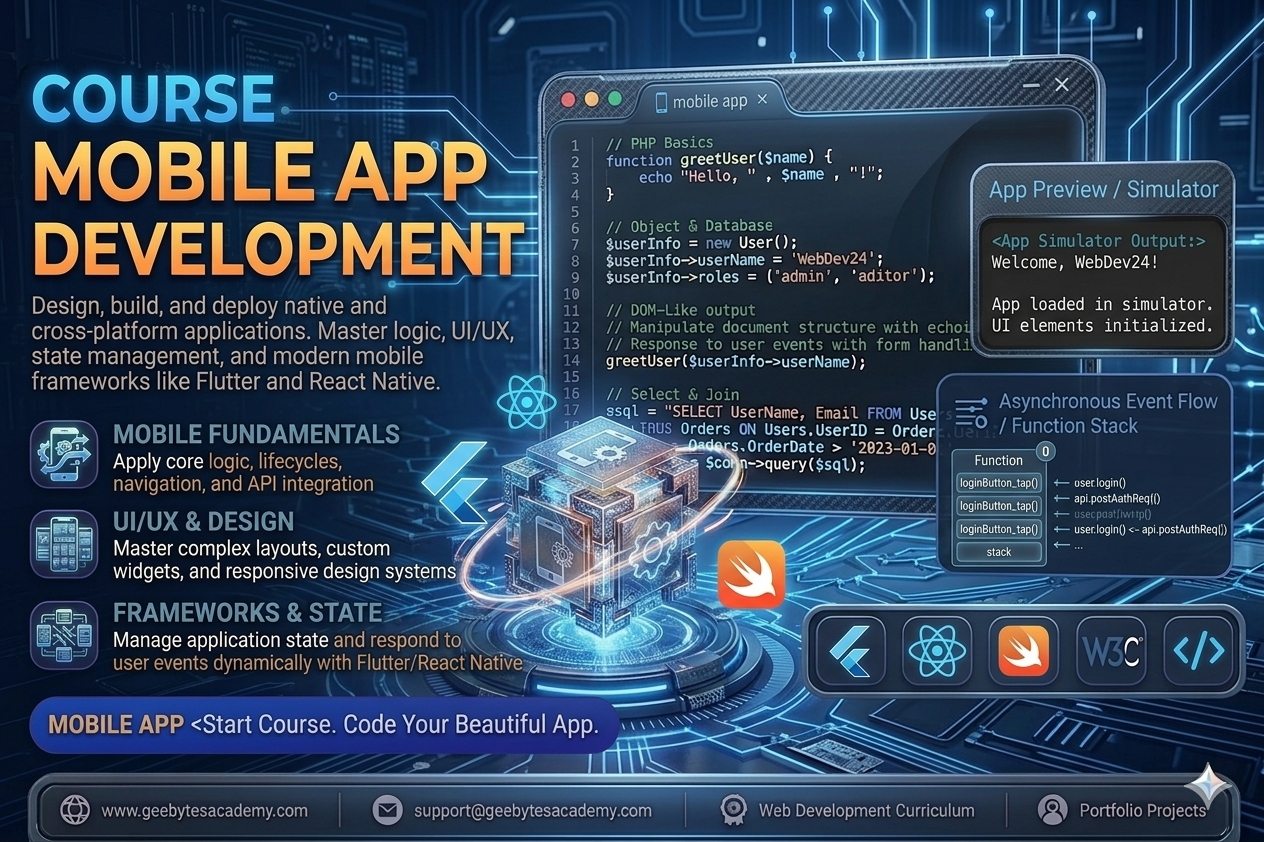This screenshot has width=1264, height=842.
Task: Click the App Preview / Simulator panel title
Action: [1104, 189]
